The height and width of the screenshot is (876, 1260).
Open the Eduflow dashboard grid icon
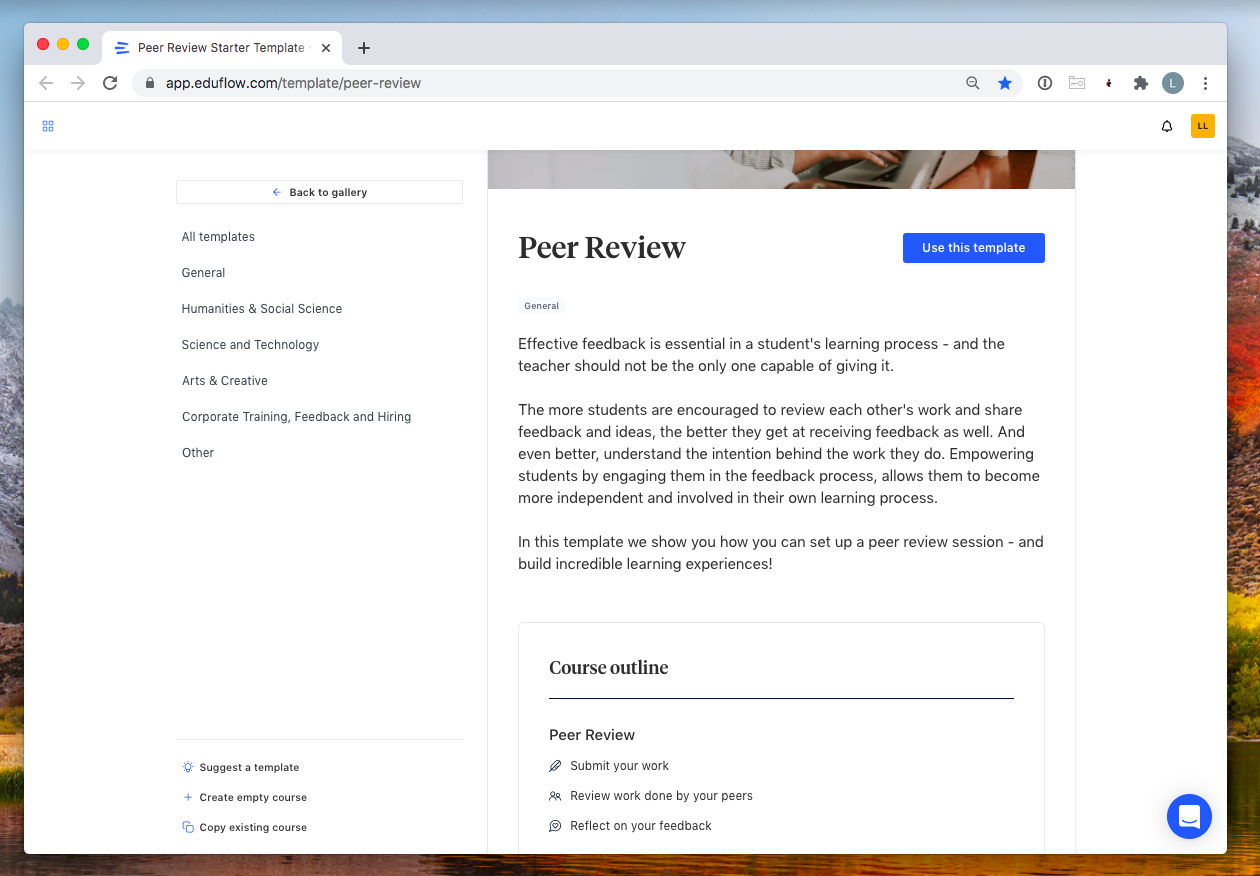tap(48, 126)
